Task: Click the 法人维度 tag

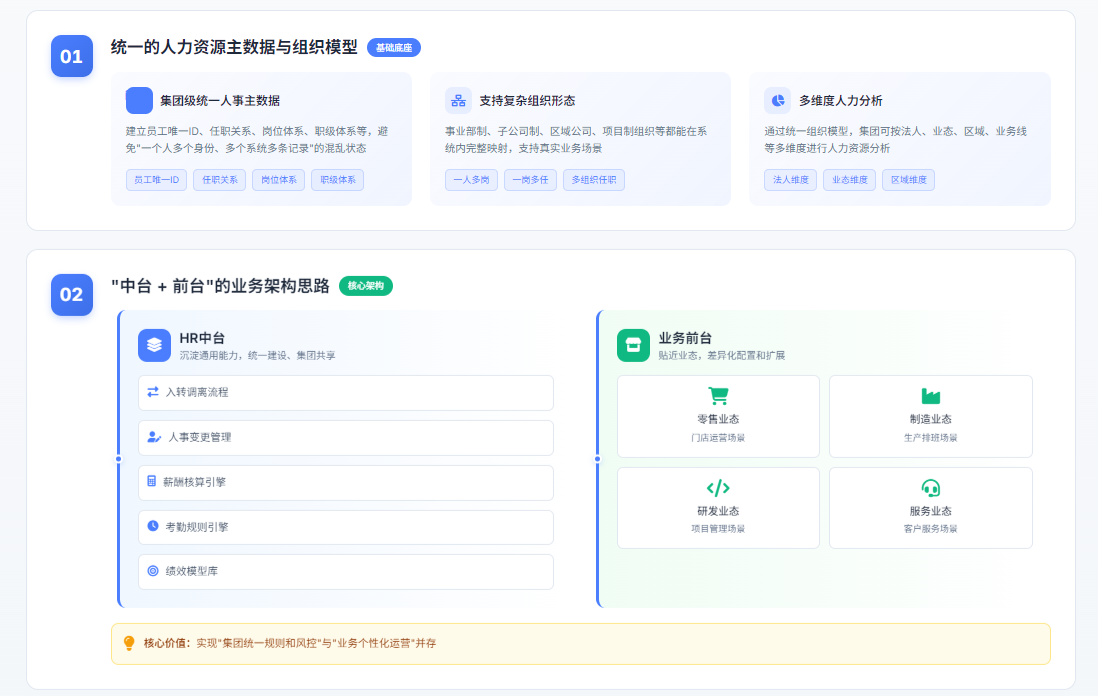Action: click(790, 180)
